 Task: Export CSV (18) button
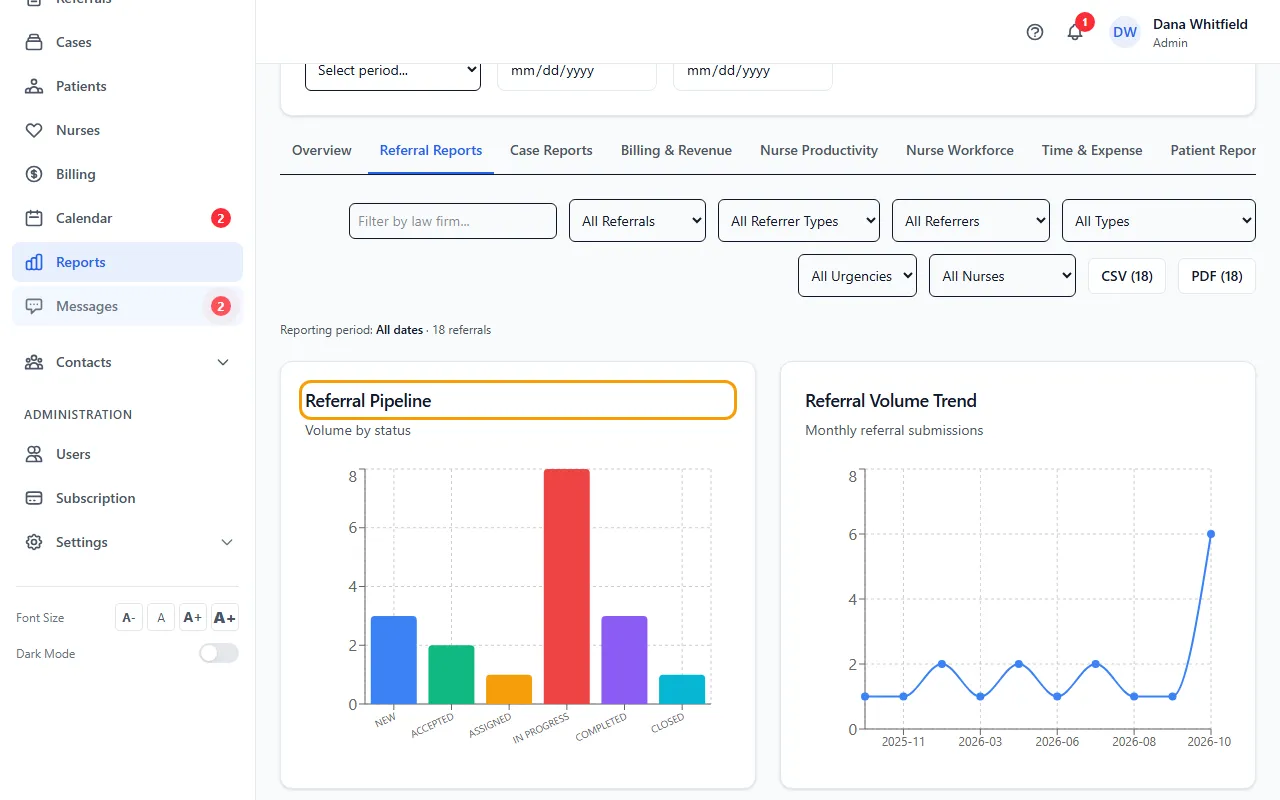(x=1127, y=276)
